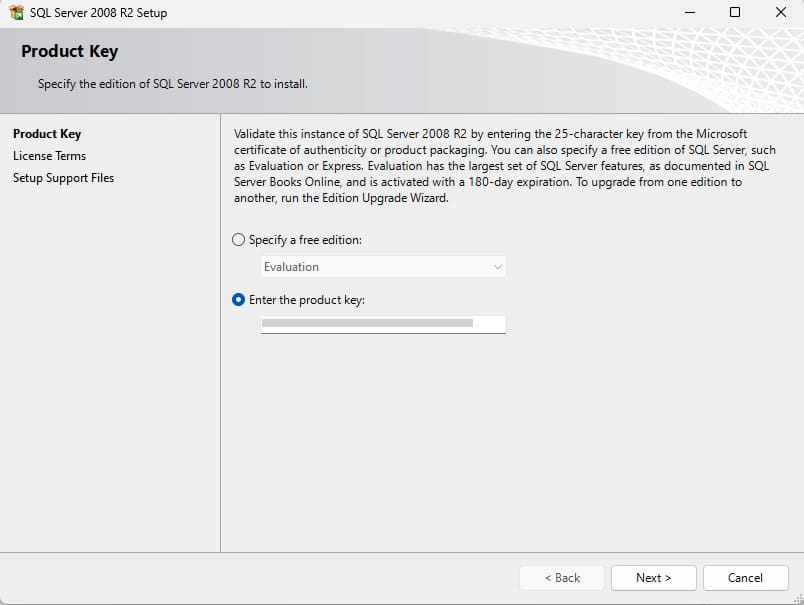
Task: Maximize the Setup wizard window
Action: click(735, 13)
